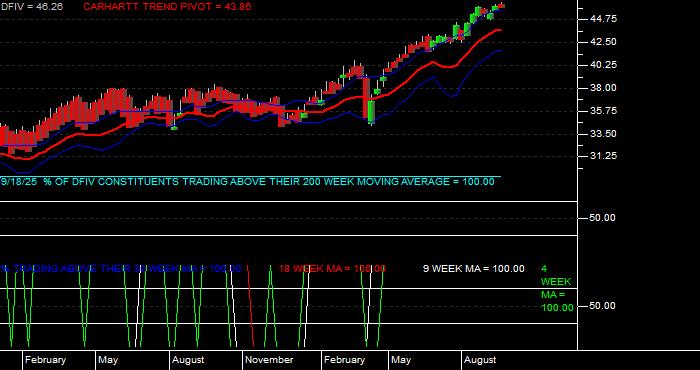Click the 35.75 price axis label
This screenshot has height=370, width=700.
pyautogui.click(x=604, y=111)
